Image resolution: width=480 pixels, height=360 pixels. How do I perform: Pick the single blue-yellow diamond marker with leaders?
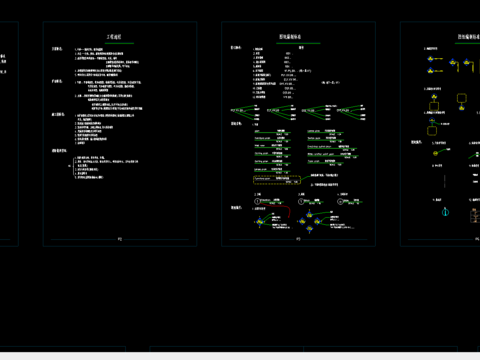[260, 221]
